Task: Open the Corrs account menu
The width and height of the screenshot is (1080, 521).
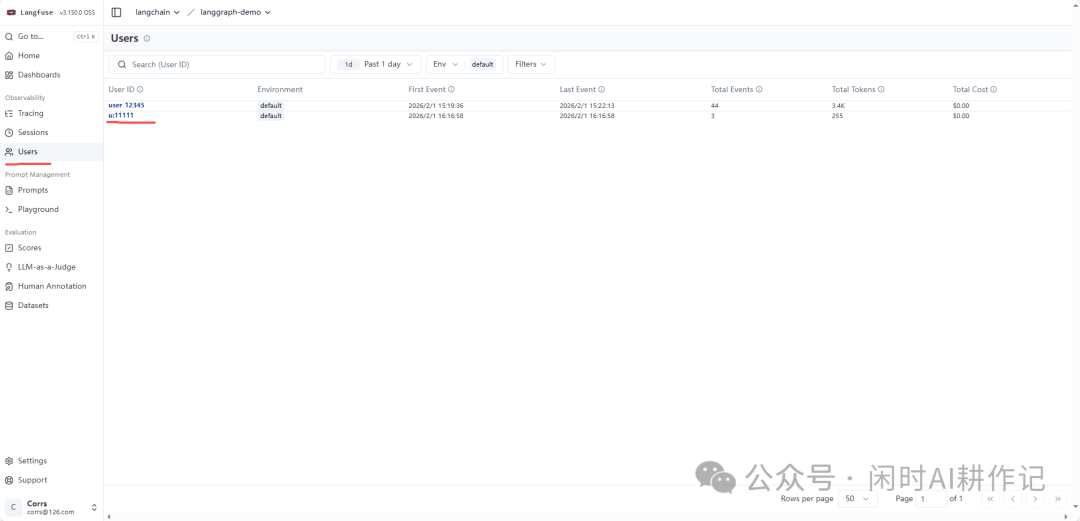Action: tap(52, 508)
